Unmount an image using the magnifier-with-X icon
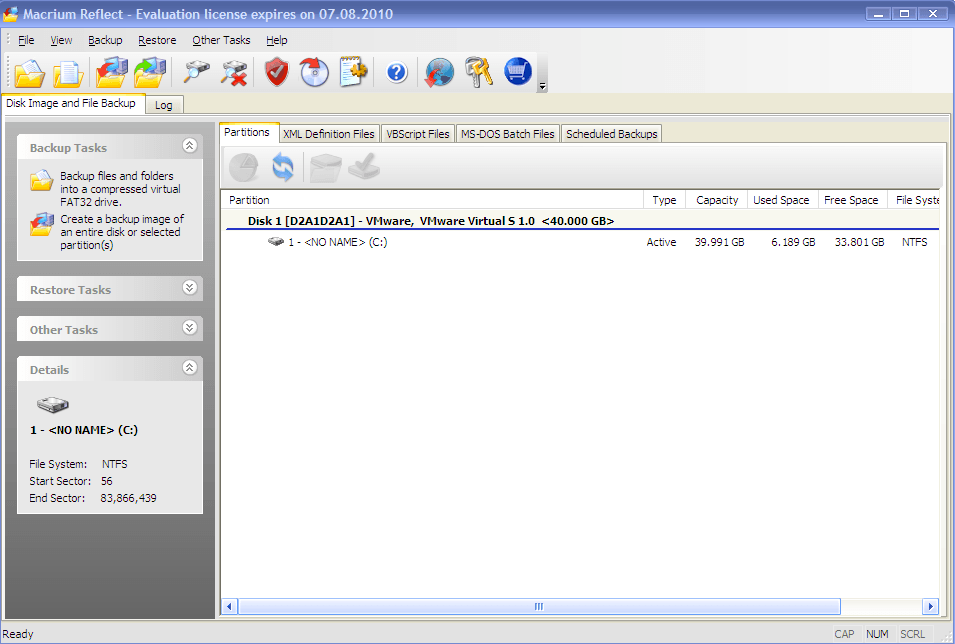This screenshot has height=644, width=955. pos(235,72)
